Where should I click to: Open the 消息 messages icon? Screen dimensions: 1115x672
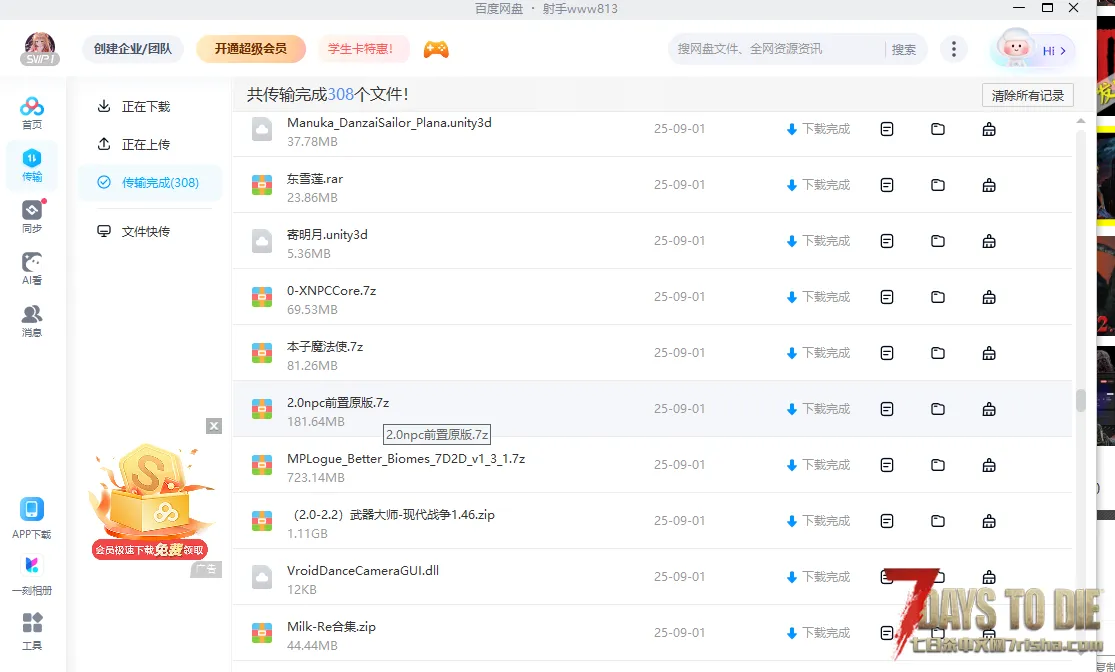tap(32, 320)
